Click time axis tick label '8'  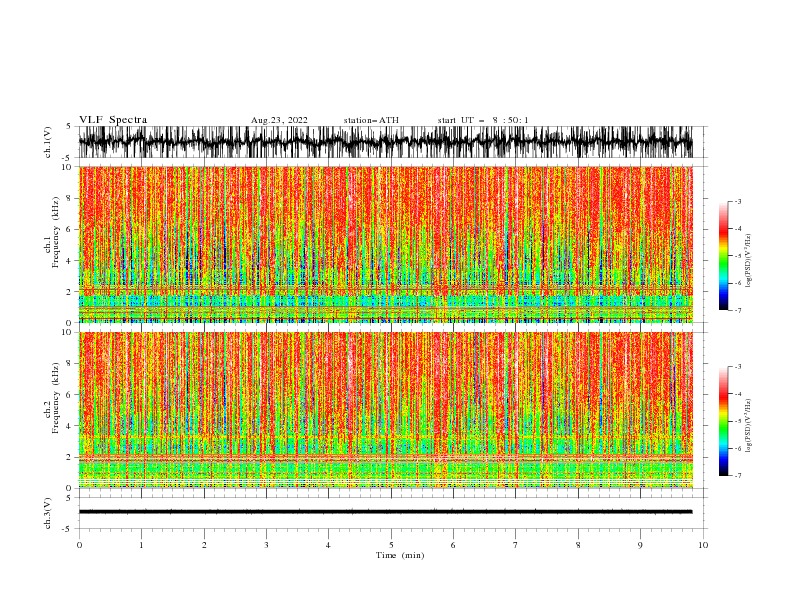[578, 545]
